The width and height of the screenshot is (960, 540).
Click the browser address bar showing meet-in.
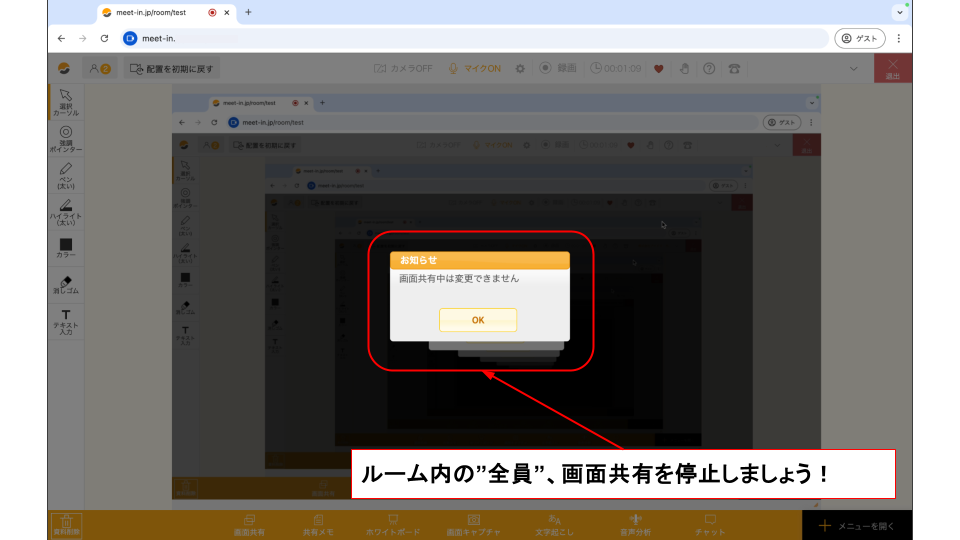[480, 38]
